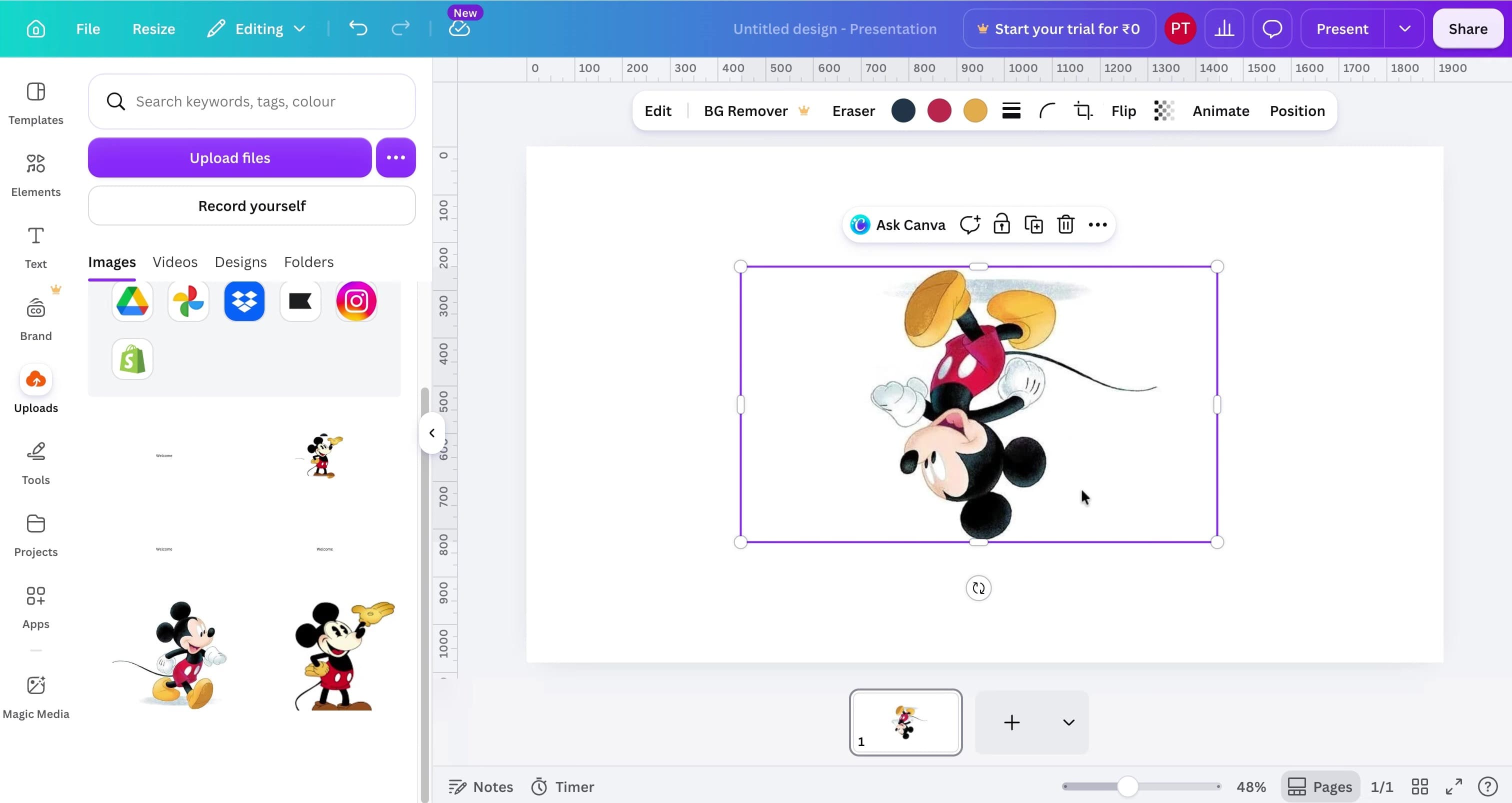
Task: Click the cloud save status icon
Action: (459, 29)
